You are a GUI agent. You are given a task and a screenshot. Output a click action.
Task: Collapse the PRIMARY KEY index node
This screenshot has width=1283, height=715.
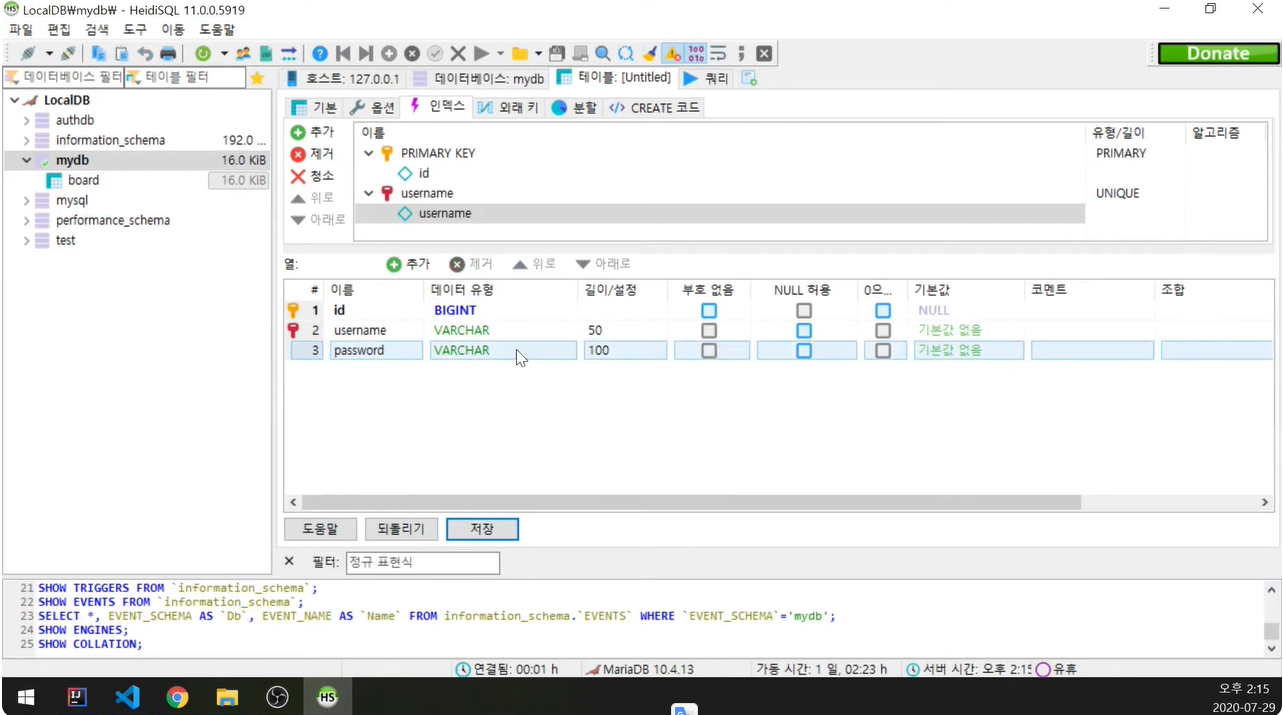pos(369,153)
